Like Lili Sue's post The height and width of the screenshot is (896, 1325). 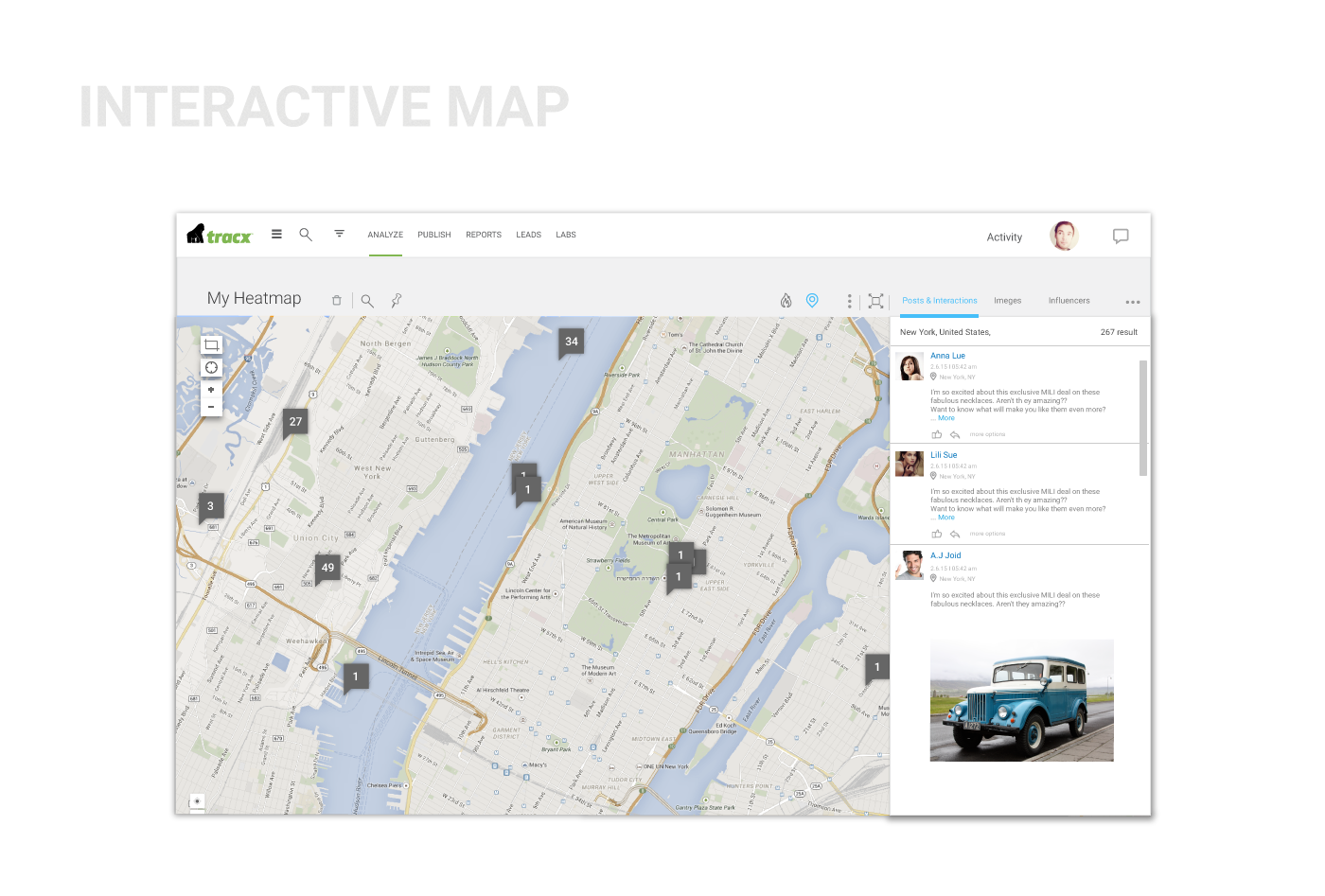tap(937, 534)
